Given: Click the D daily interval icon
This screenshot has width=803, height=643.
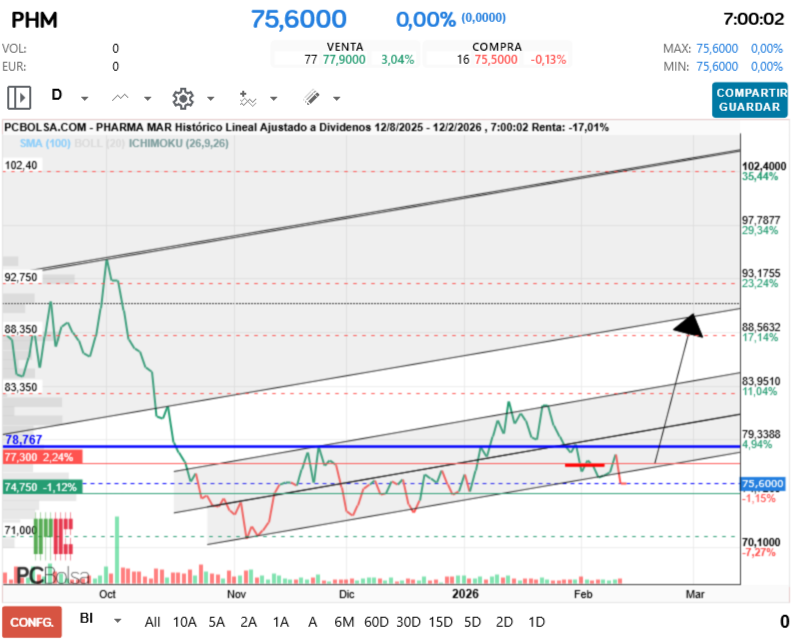Looking at the screenshot, I should (x=56, y=98).
